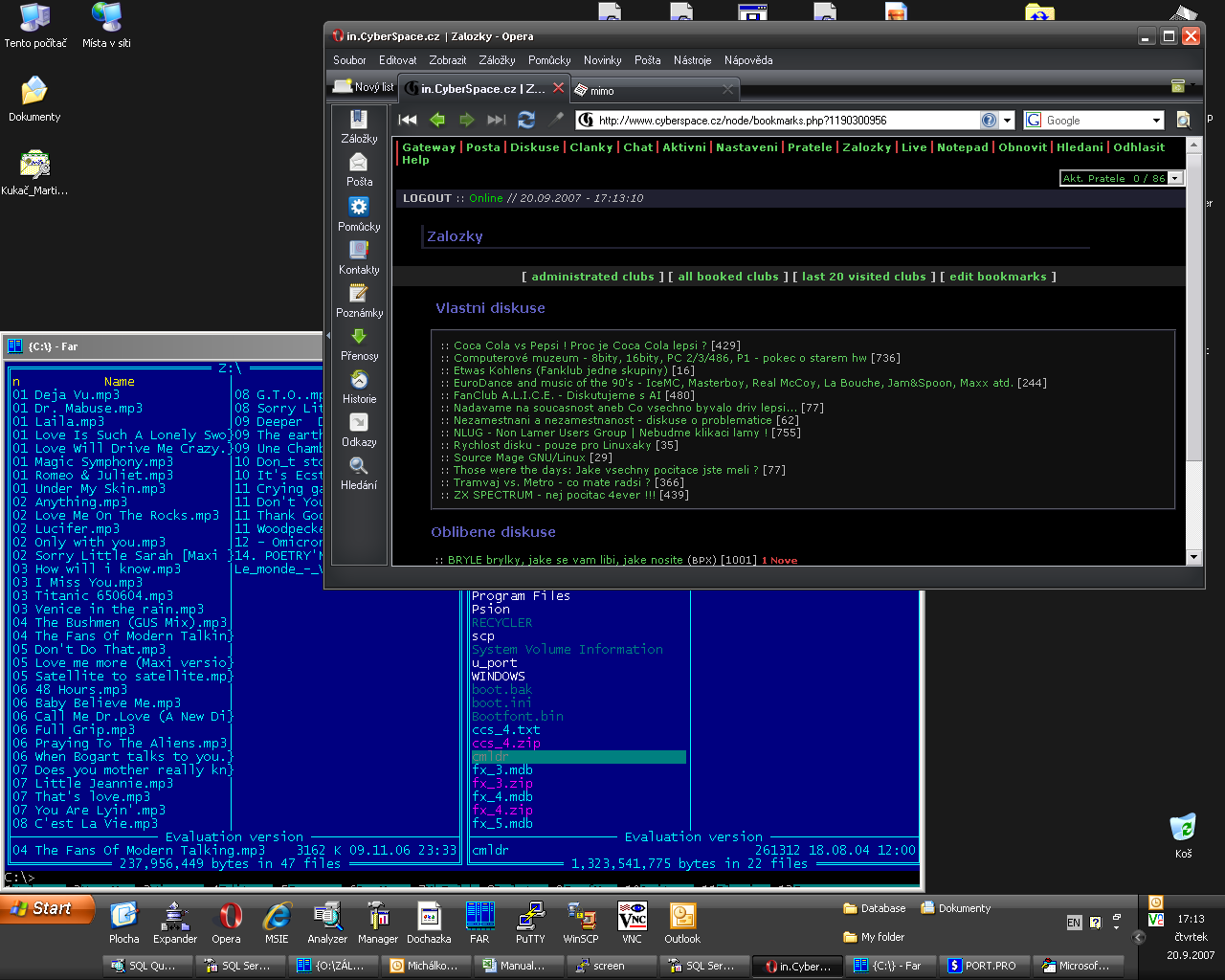
Task: Open the Google search engine dropdown
Action: point(1156,121)
